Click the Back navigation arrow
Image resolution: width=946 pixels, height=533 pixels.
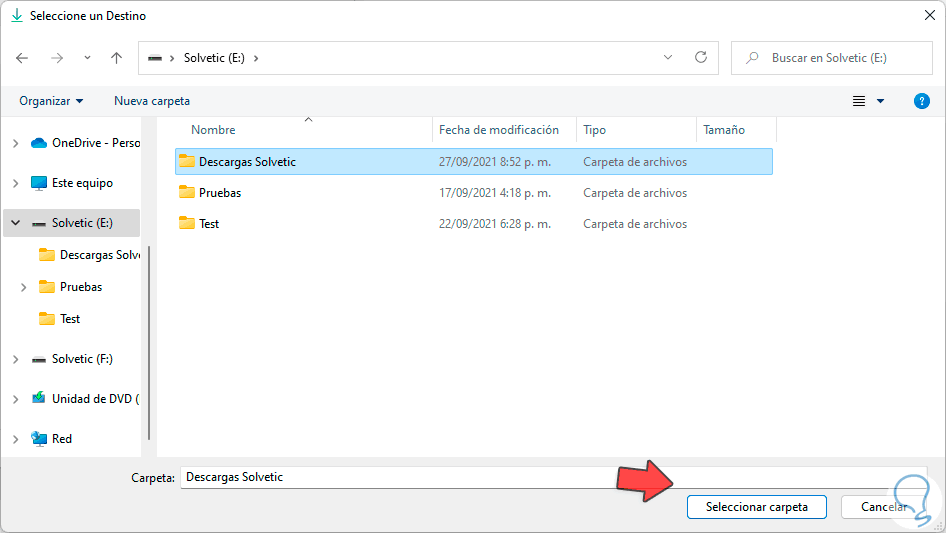(x=23, y=58)
